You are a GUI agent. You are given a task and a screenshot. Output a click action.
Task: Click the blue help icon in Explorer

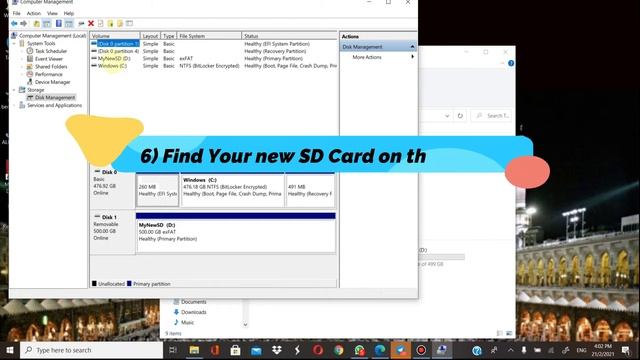pyautogui.click(x=511, y=63)
